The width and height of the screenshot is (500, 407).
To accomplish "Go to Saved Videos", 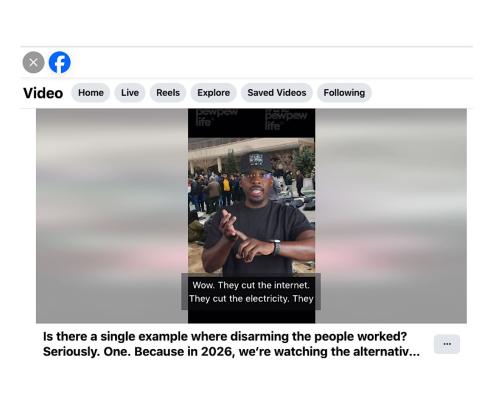I will pyautogui.click(x=277, y=93).
